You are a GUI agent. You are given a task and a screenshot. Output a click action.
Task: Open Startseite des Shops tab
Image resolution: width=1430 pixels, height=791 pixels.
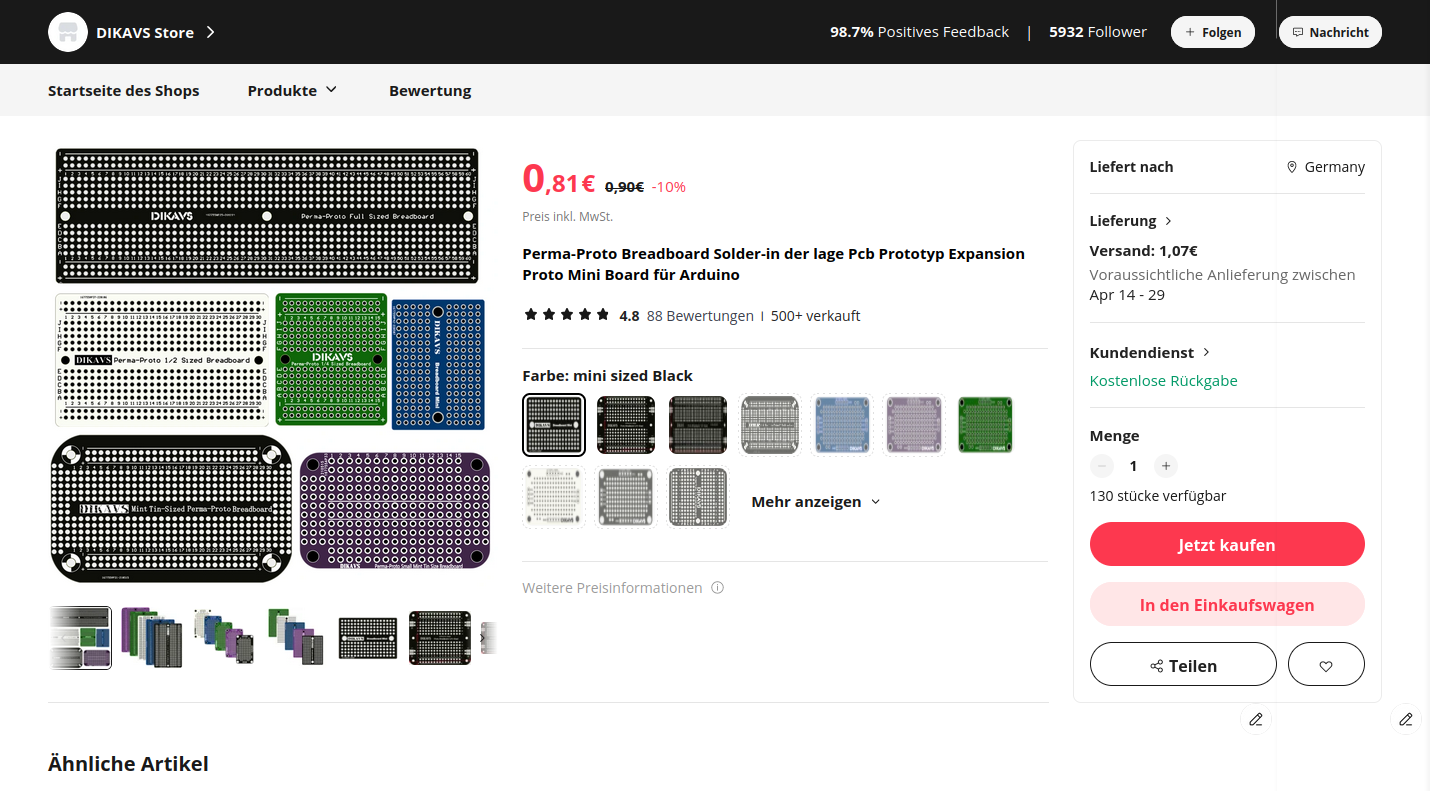pos(124,90)
